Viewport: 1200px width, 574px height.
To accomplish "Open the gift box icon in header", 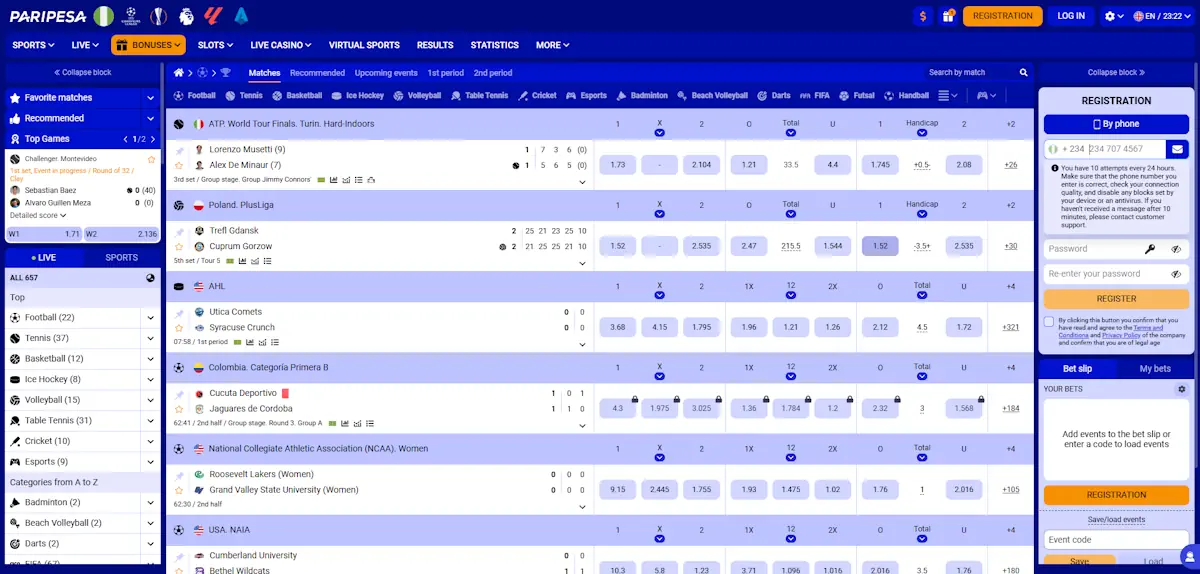I will tap(950, 16).
